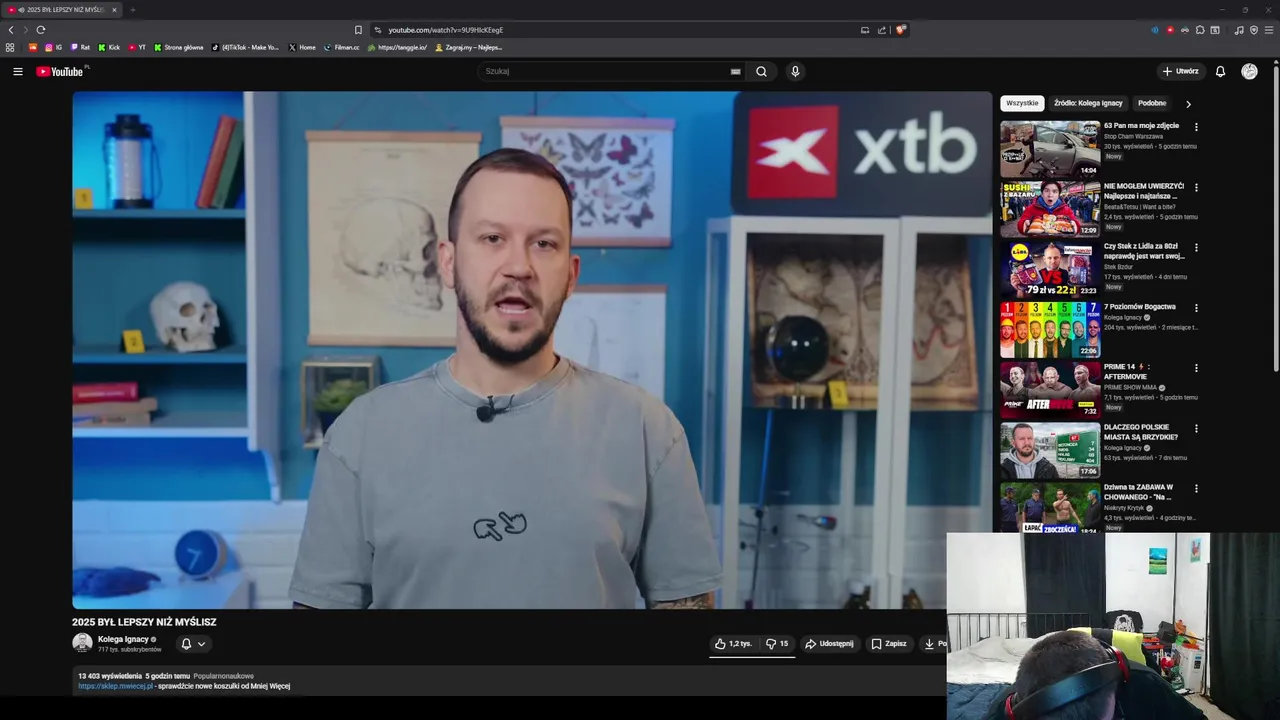The height and width of the screenshot is (720, 1280).
Task: Open the Kick bookmark
Action: point(109,47)
